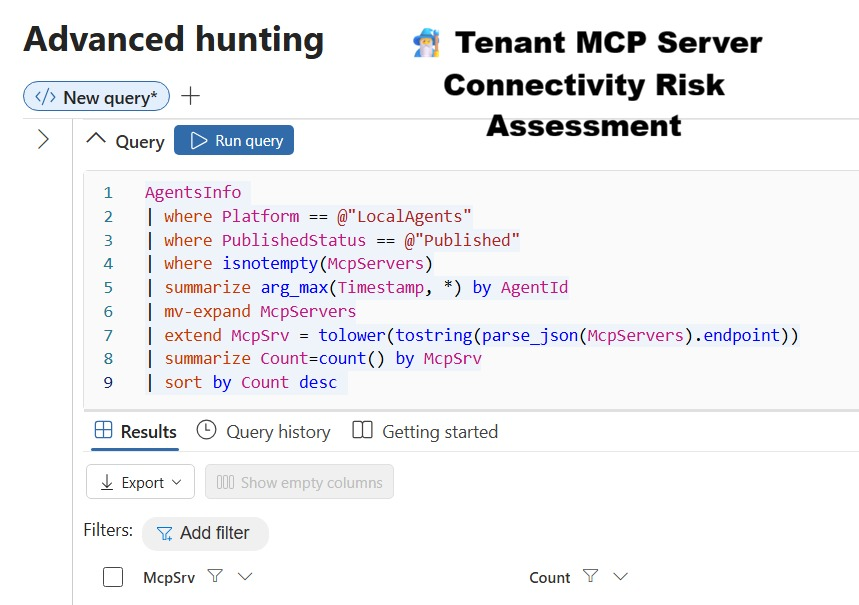
Task: Add a new query tab with plus icon
Action: point(190,96)
